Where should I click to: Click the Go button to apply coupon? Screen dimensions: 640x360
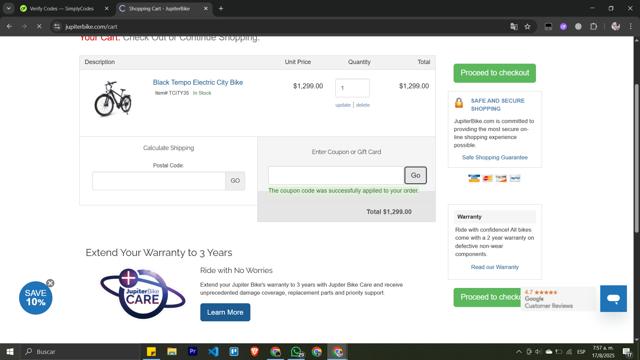coord(416,176)
